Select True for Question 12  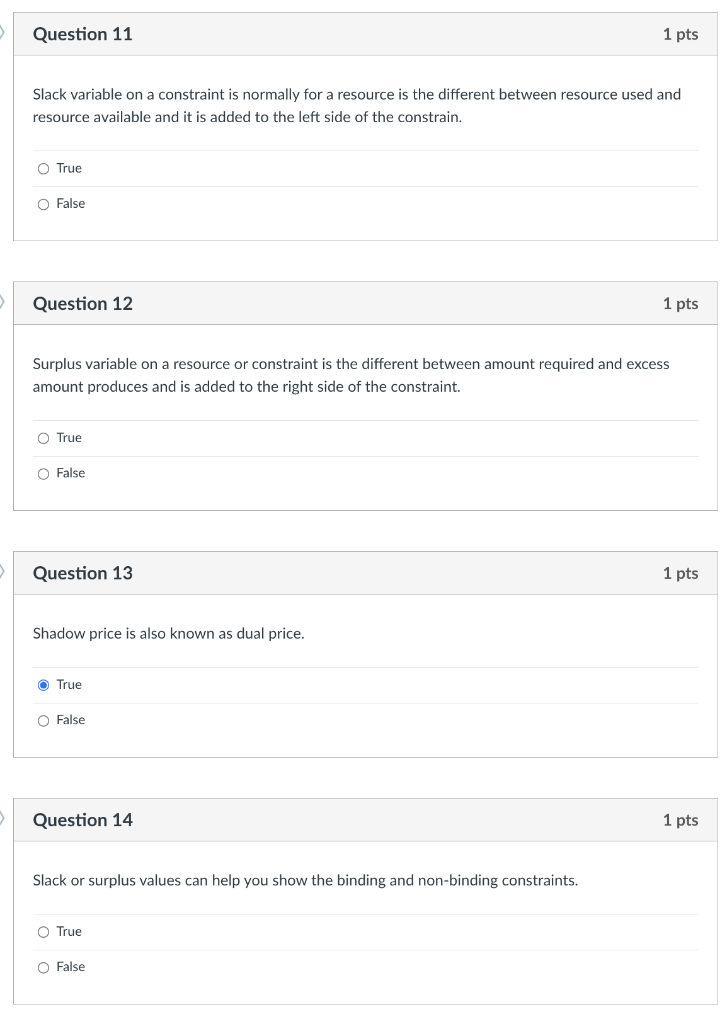[44, 437]
